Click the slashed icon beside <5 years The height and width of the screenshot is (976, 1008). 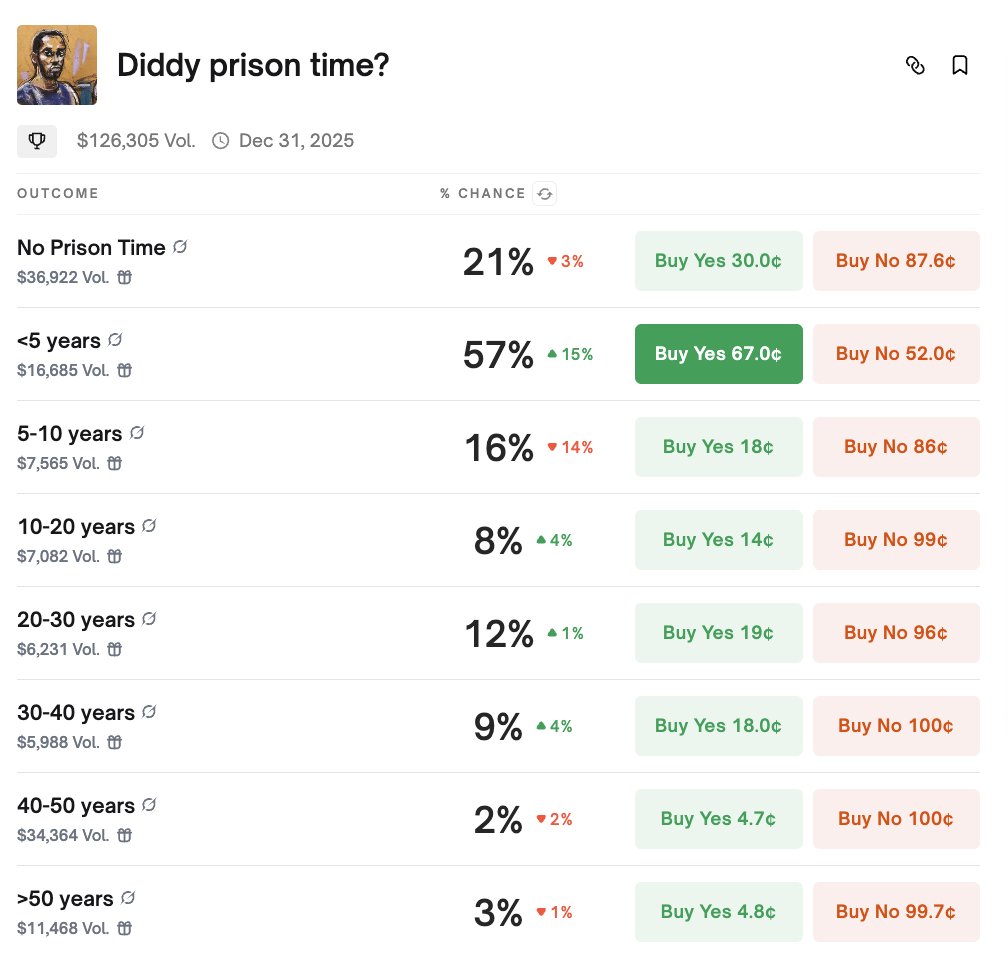tap(115, 339)
